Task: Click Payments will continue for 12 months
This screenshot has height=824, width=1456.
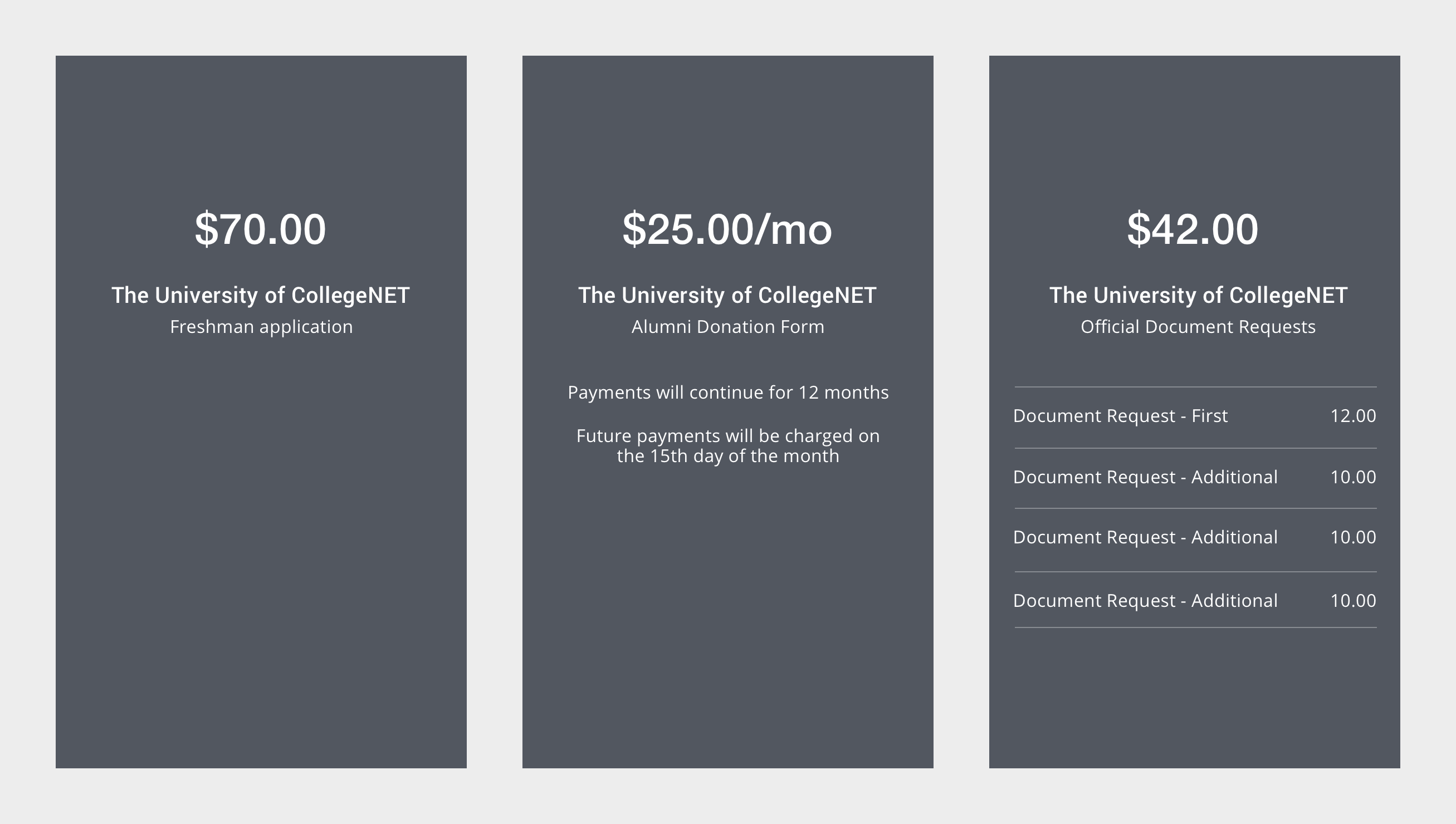Action: 728,393
